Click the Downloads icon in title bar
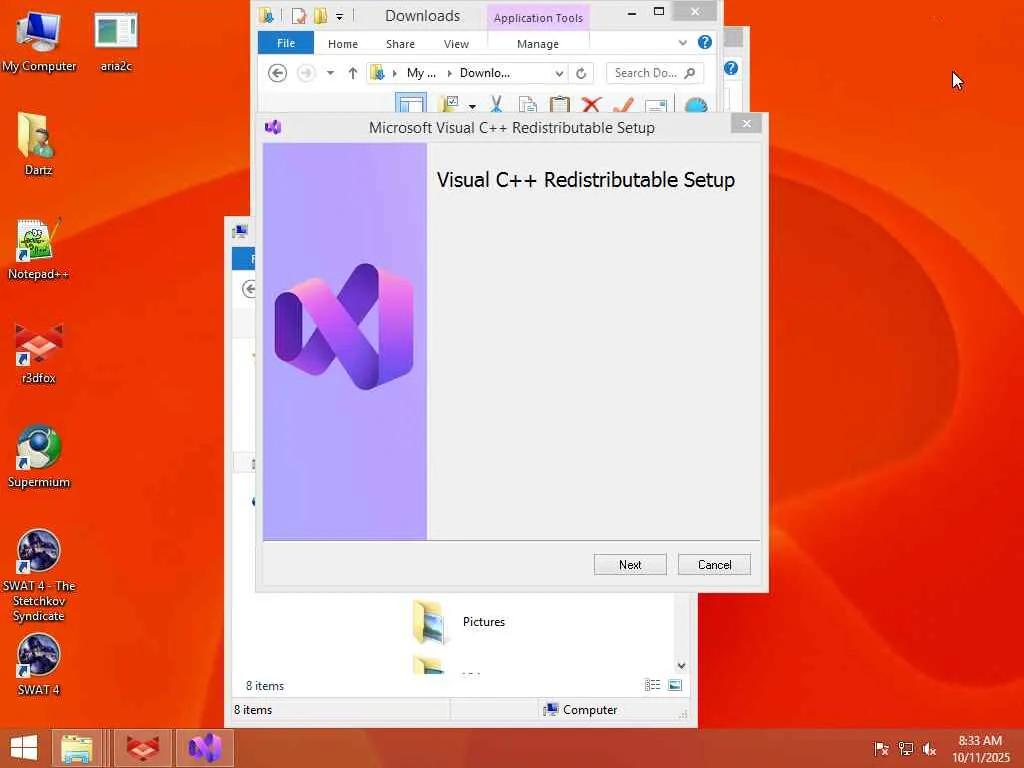This screenshot has width=1024, height=768. click(266, 15)
